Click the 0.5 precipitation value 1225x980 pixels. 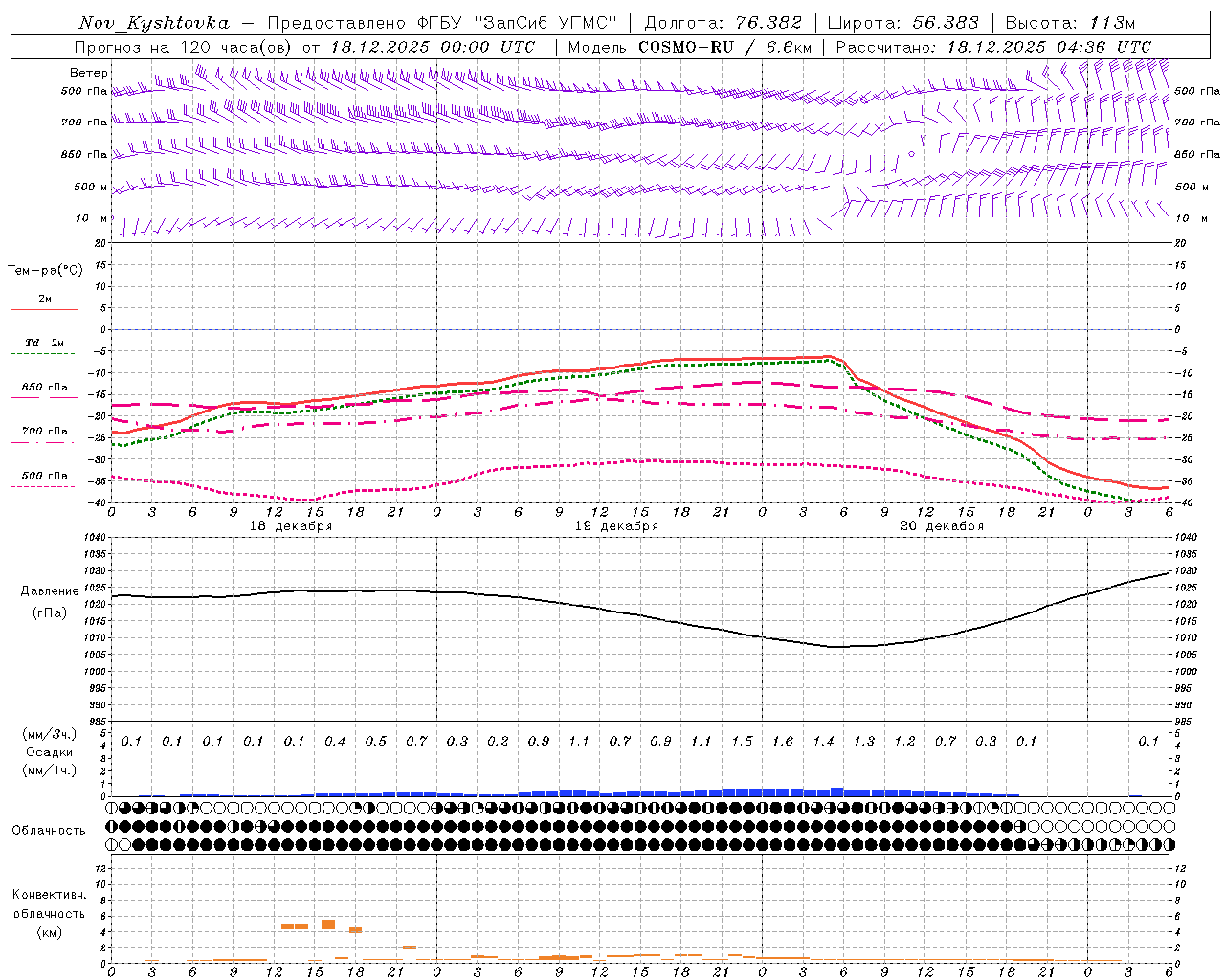coord(376,742)
